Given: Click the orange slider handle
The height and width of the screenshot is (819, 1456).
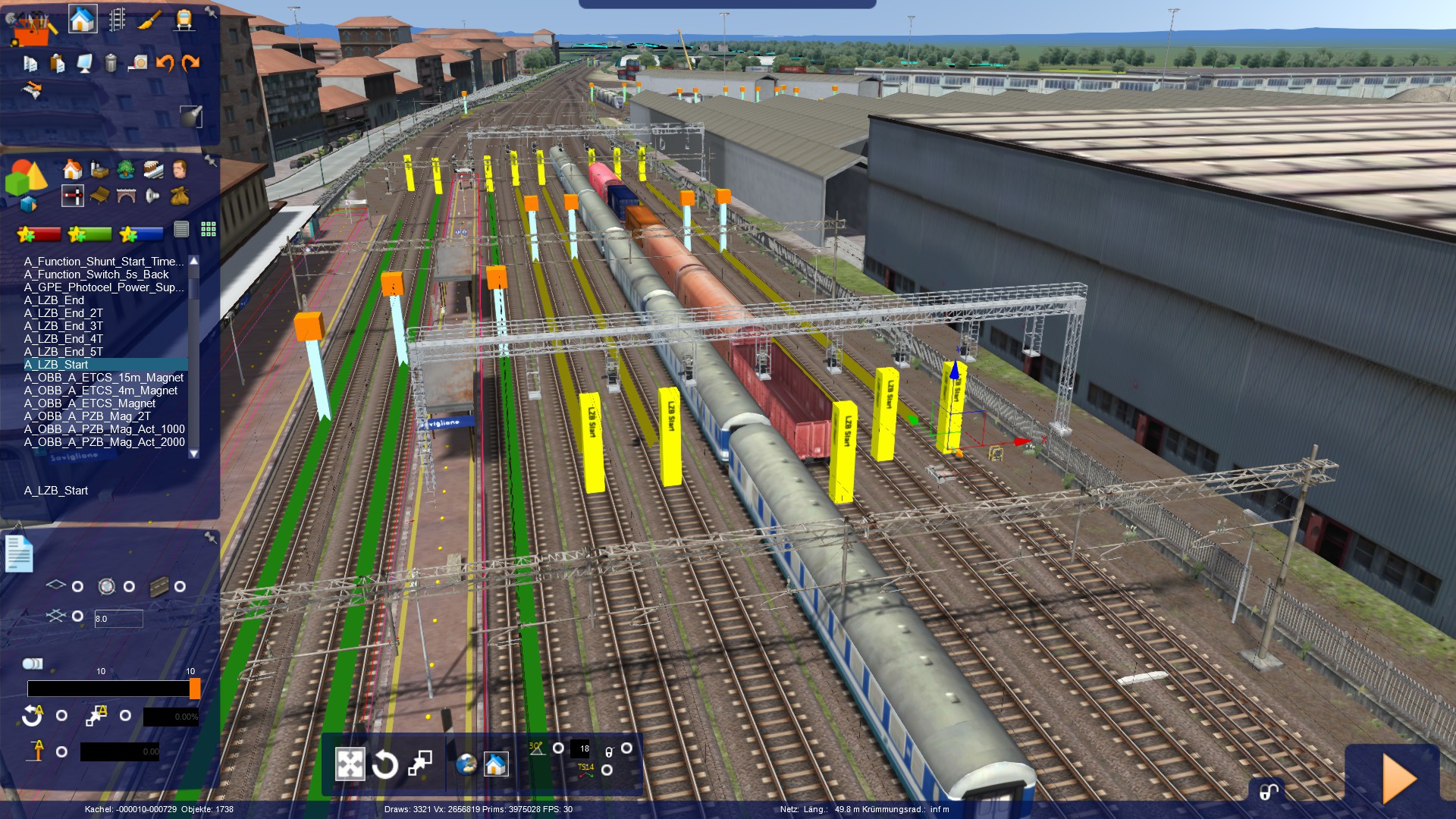Looking at the screenshot, I should [x=195, y=689].
